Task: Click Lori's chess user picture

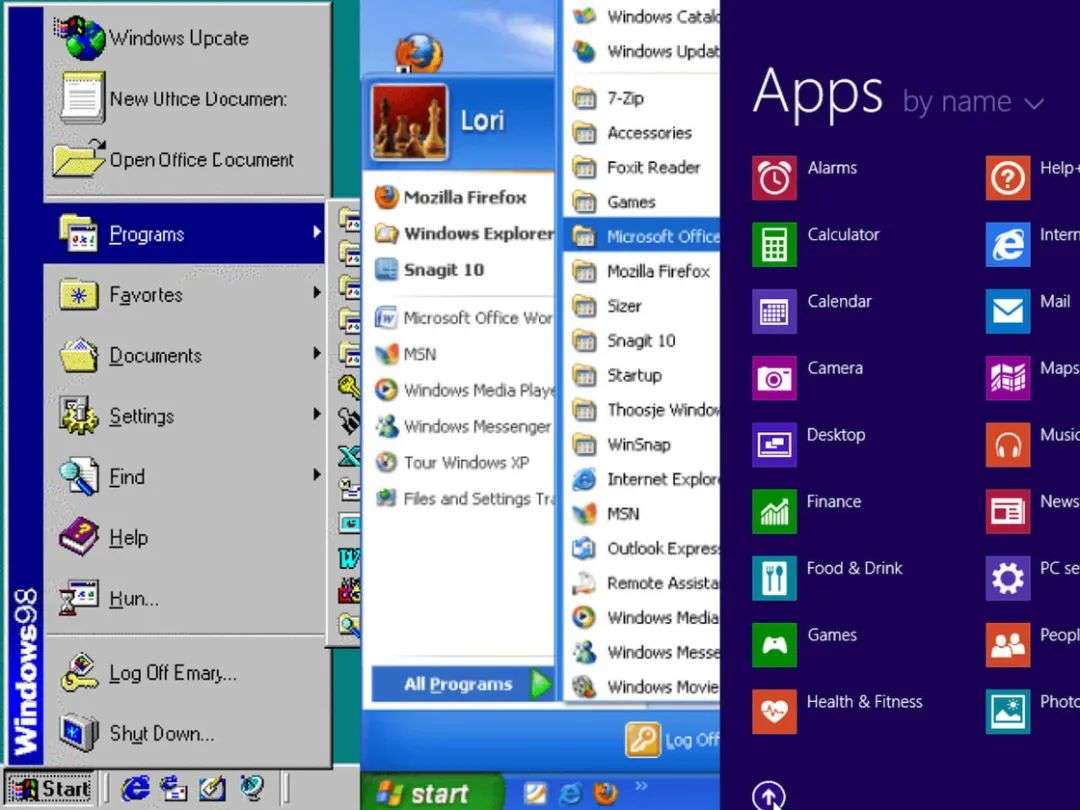Action: [410, 122]
